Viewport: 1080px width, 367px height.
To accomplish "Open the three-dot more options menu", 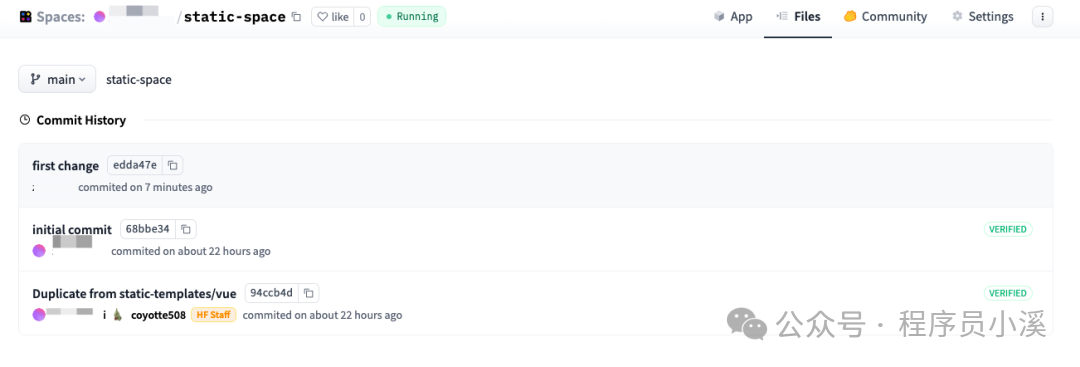I will coord(1042,17).
